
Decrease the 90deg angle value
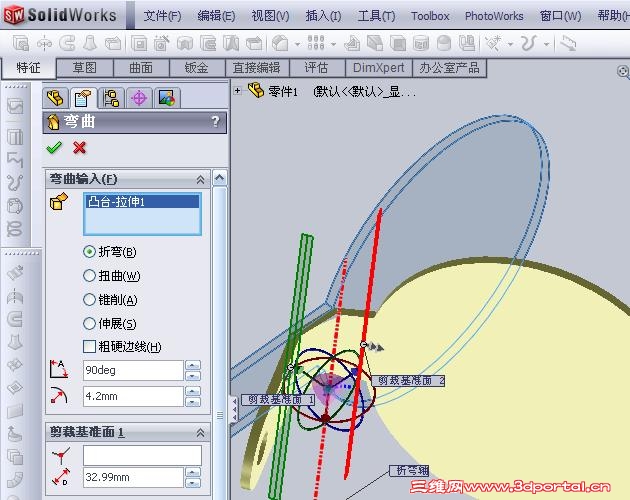tap(193, 376)
